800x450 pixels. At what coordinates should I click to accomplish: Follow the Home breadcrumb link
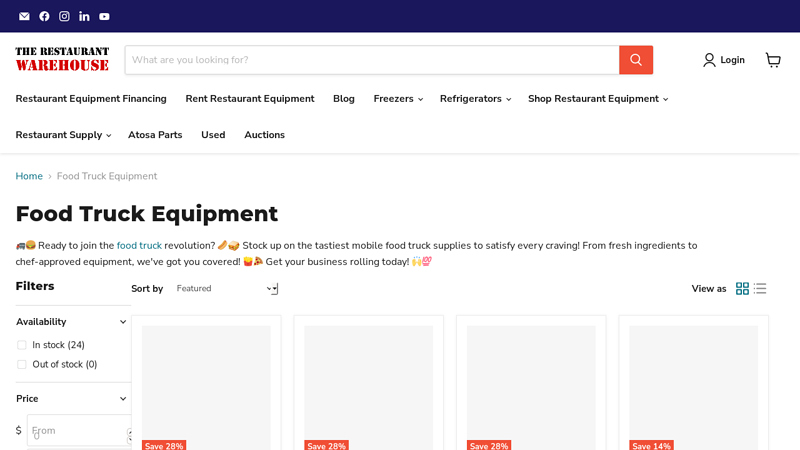pos(29,176)
